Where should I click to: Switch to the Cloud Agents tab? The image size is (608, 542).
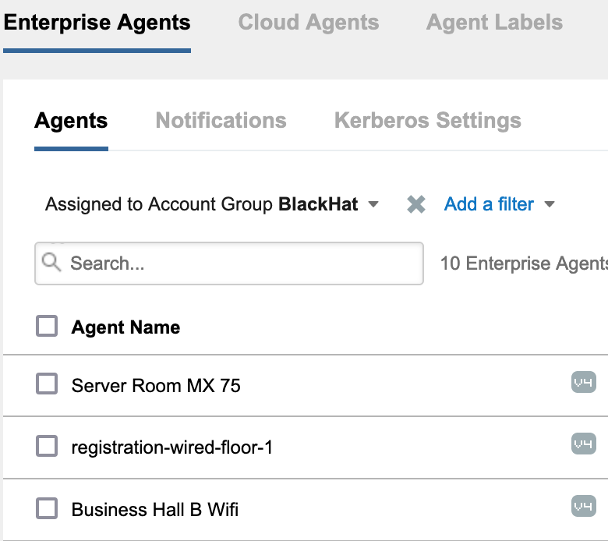(308, 22)
